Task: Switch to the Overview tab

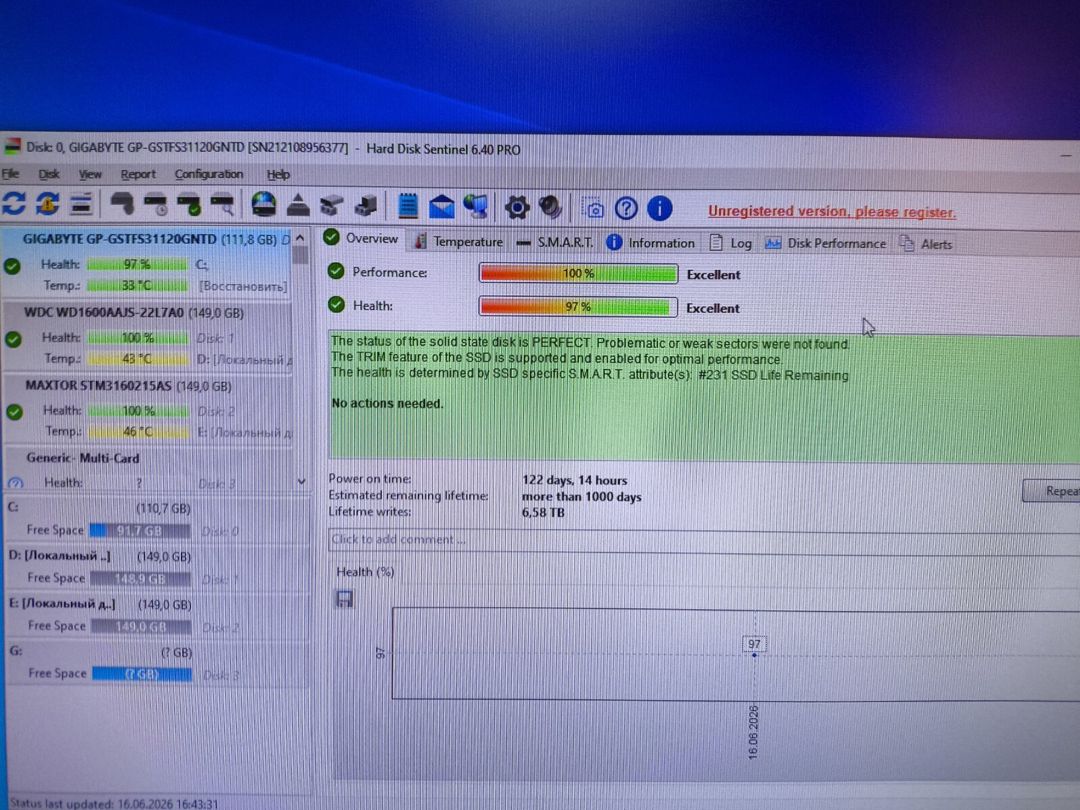Action: (x=362, y=238)
